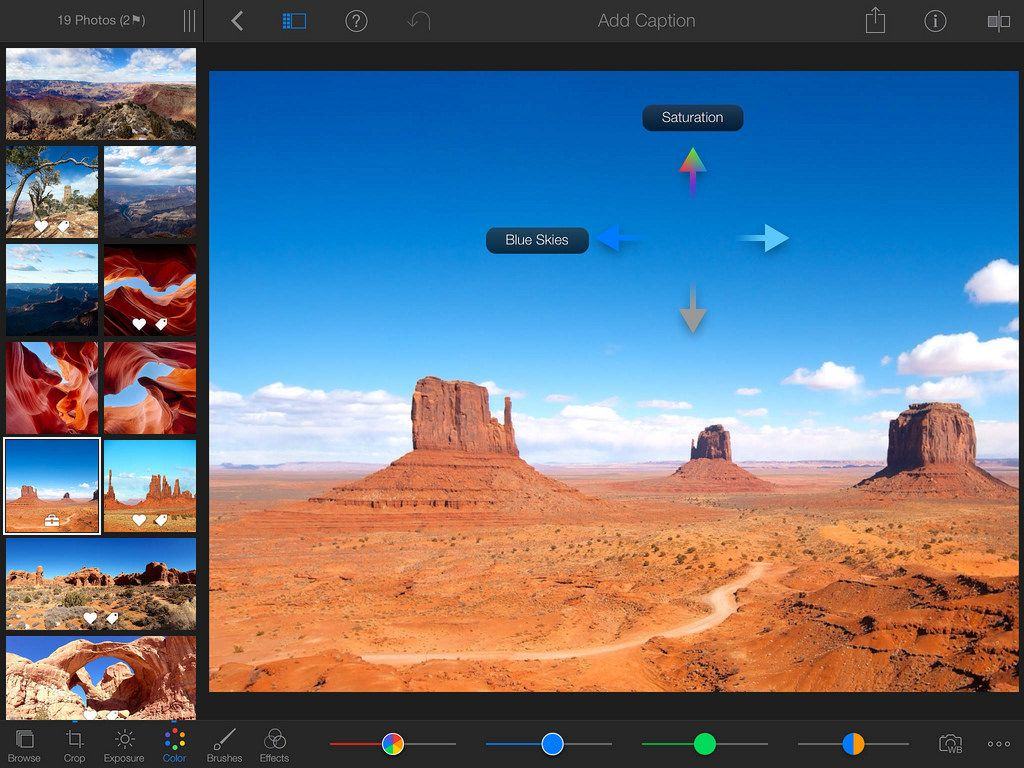This screenshot has width=1024, height=768.
Task: Open the Effects tool
Action: (x=274, y=745)
